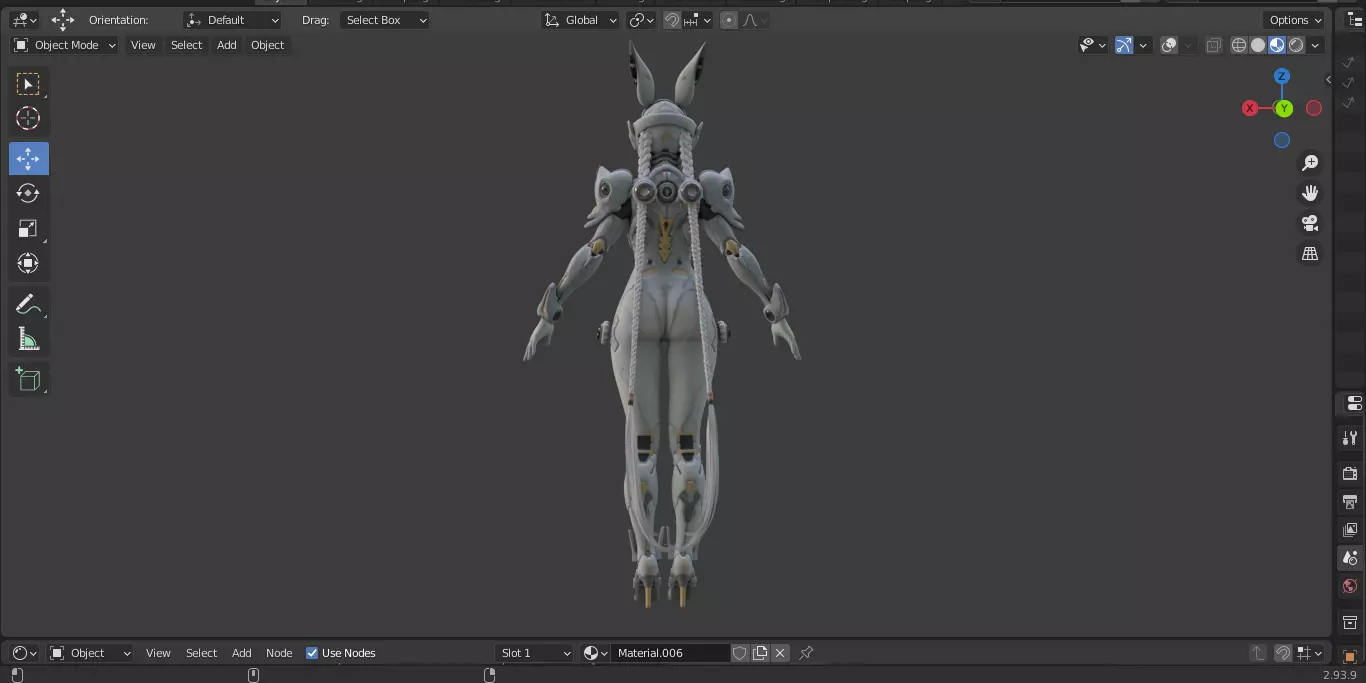This screenshot has height=683, width=1366.
Task: Open 3D viewport Select menu
Action: coord(186,45)
